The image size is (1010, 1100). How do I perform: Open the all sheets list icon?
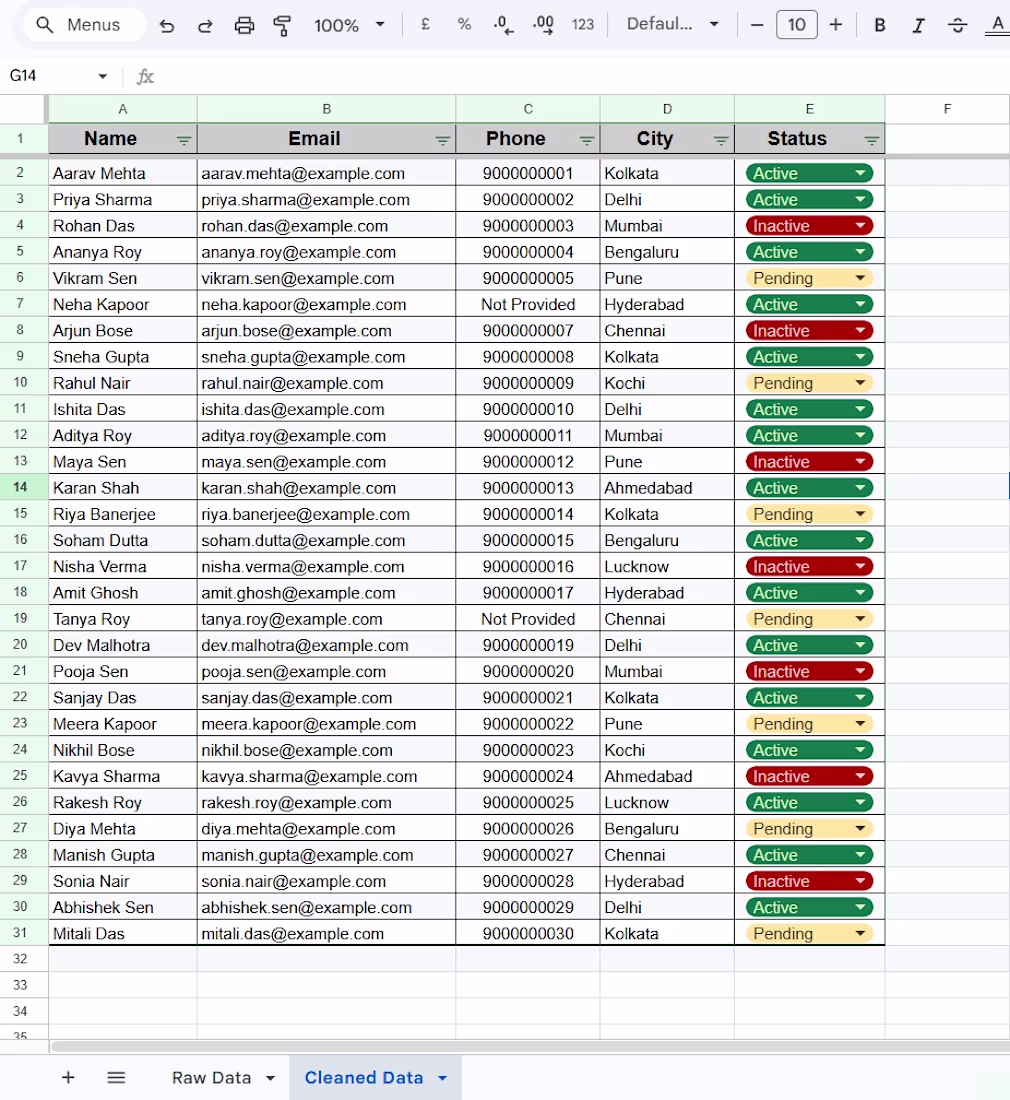[x=116, y=1077]
